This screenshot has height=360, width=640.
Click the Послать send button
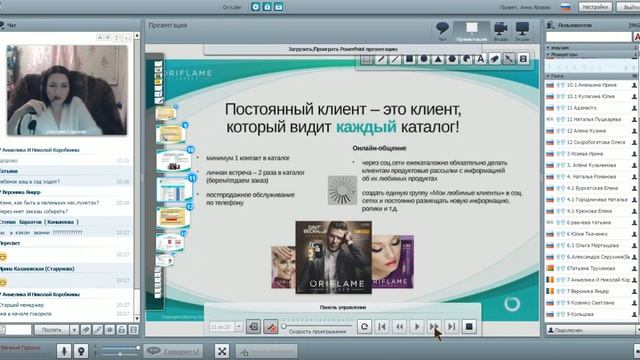coord(51,330)
